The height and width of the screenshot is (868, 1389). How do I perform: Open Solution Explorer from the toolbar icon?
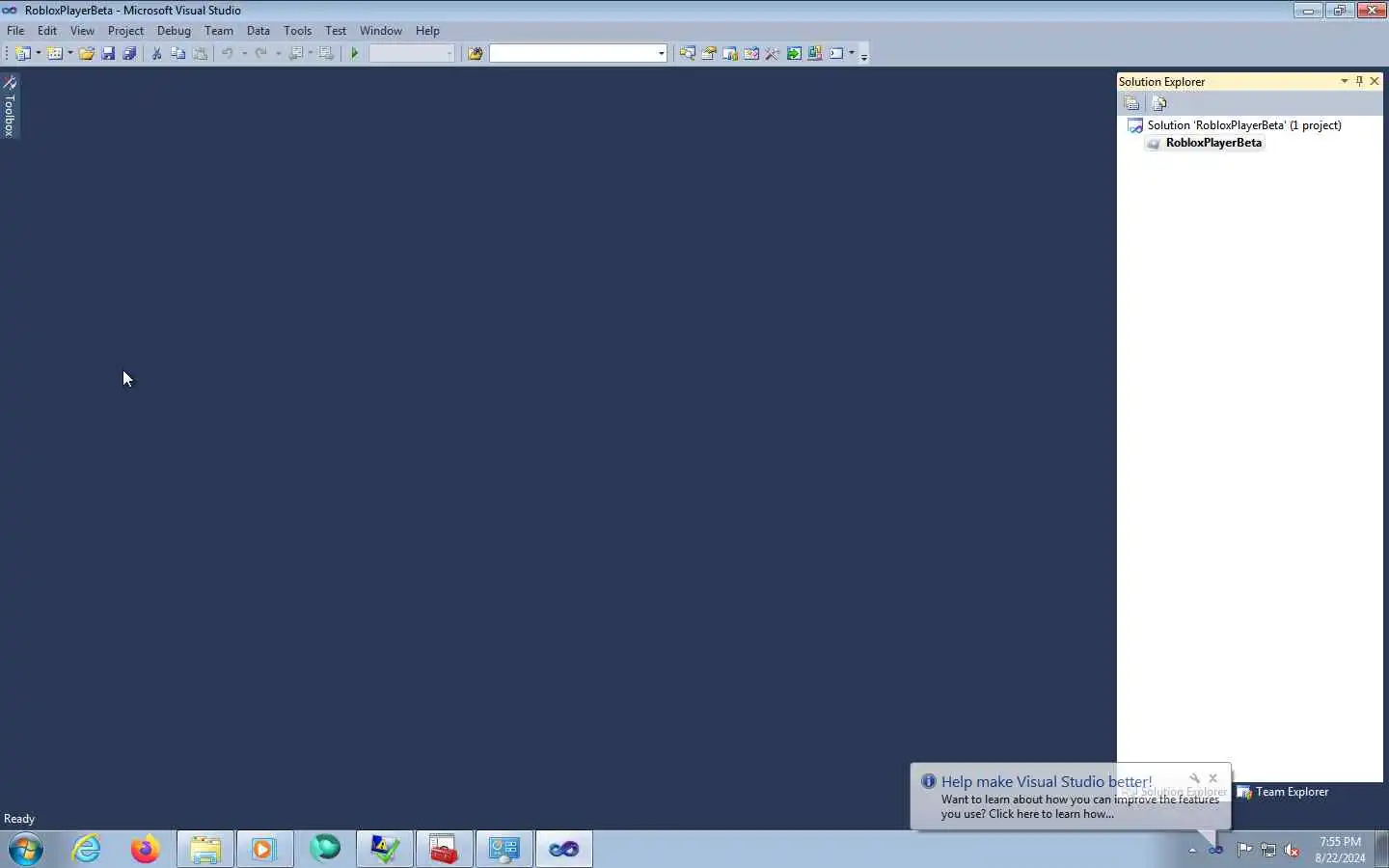tap(687, 54)
